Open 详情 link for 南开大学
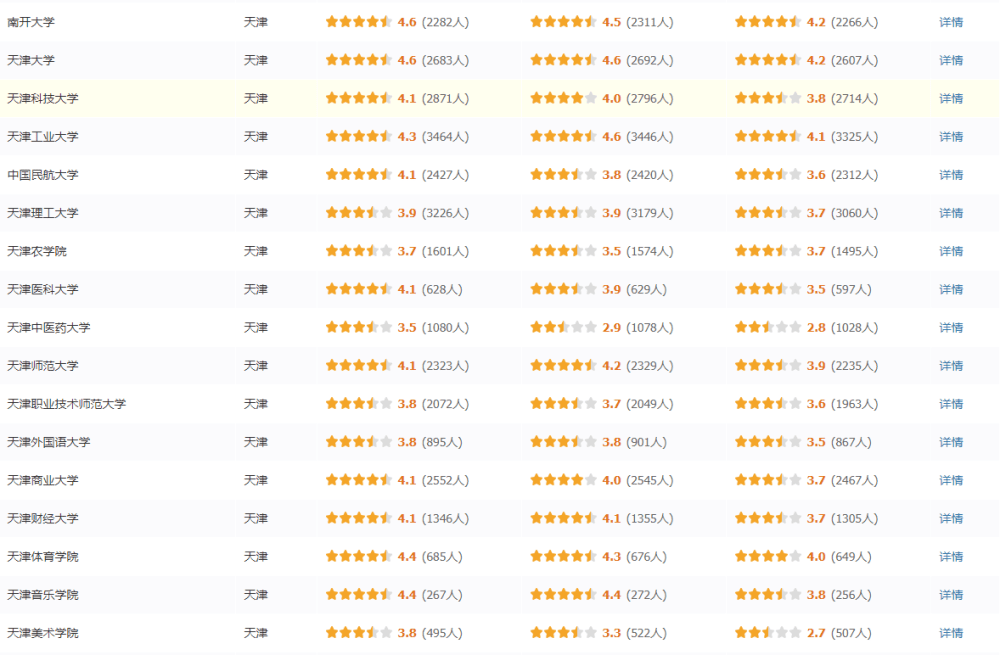1000x655 pixels. (x=950, y=22)
